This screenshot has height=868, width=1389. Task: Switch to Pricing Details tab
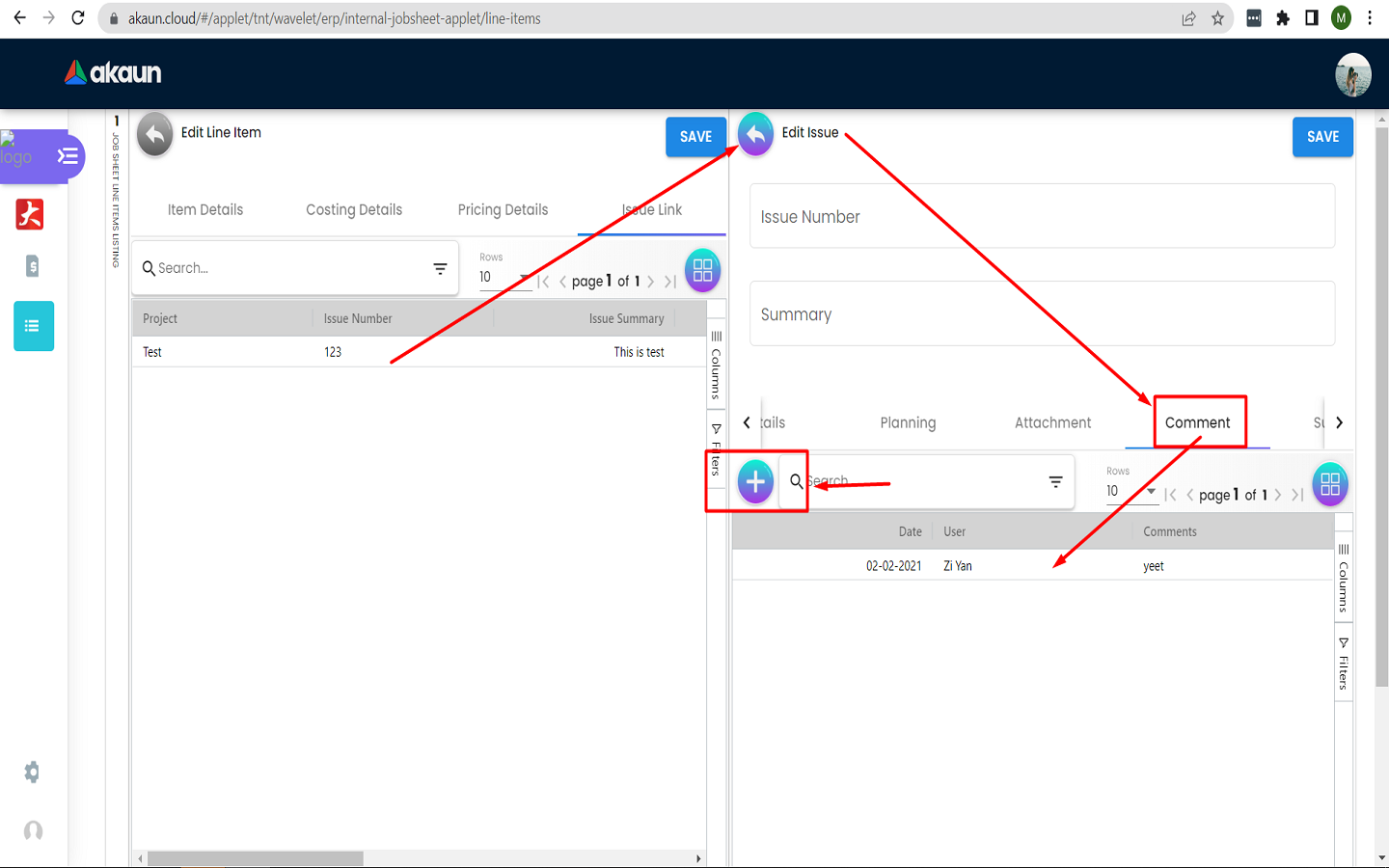(503, 210)
